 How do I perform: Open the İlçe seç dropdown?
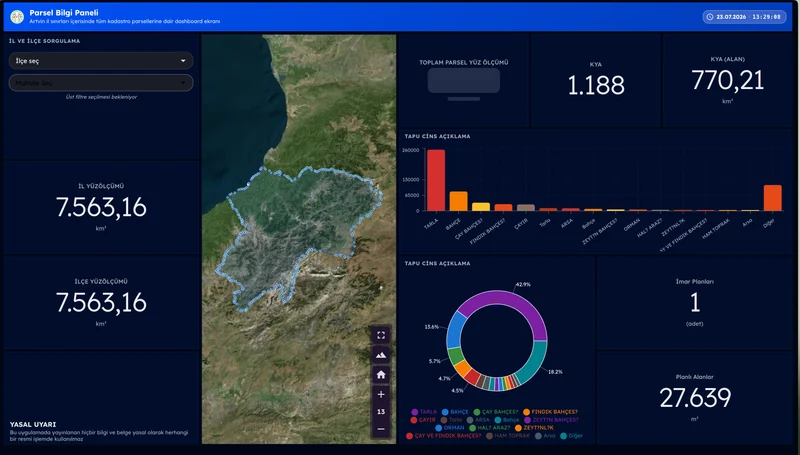(x=101, y=61)
